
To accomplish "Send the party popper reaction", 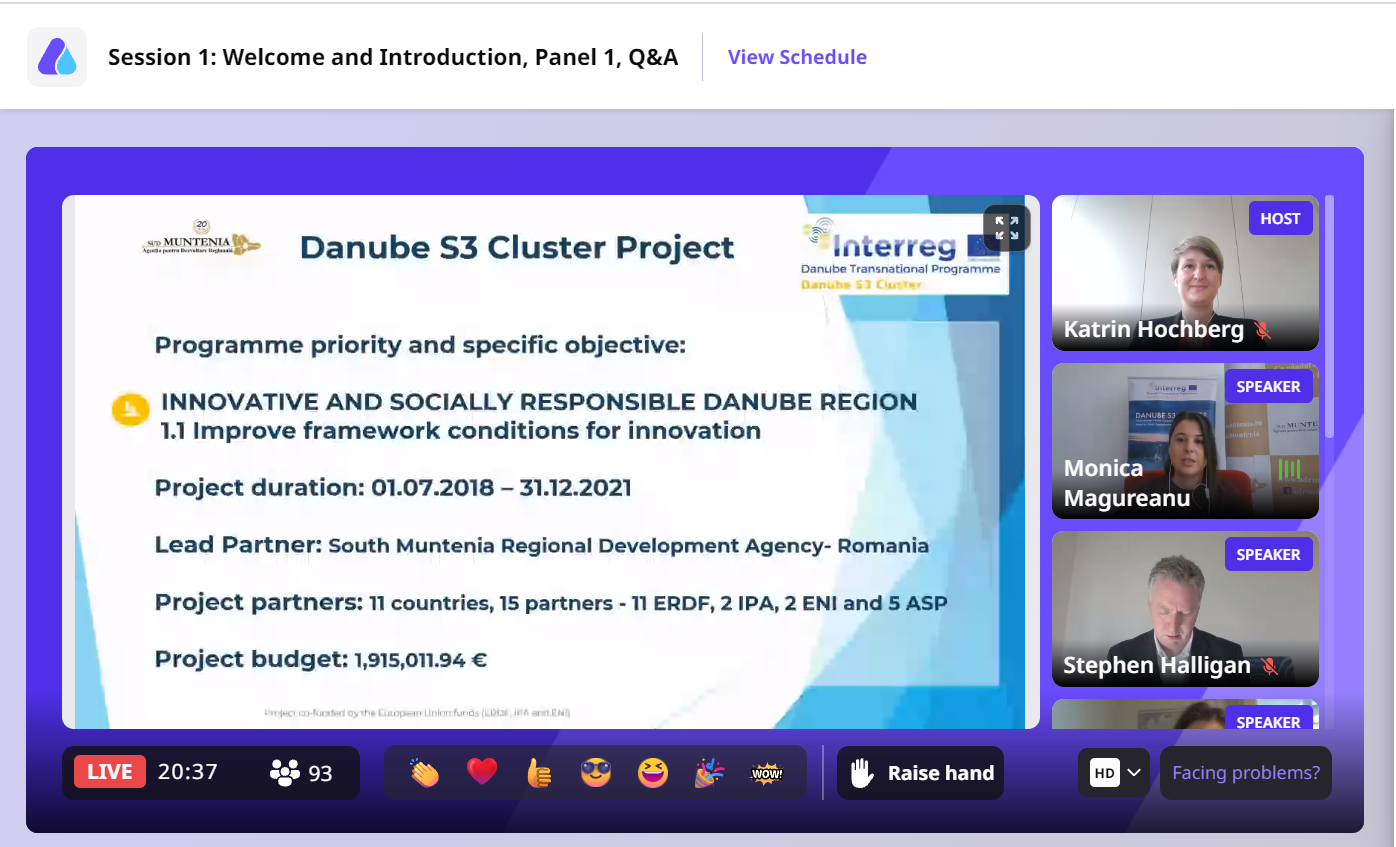I will tap(710, 772).
